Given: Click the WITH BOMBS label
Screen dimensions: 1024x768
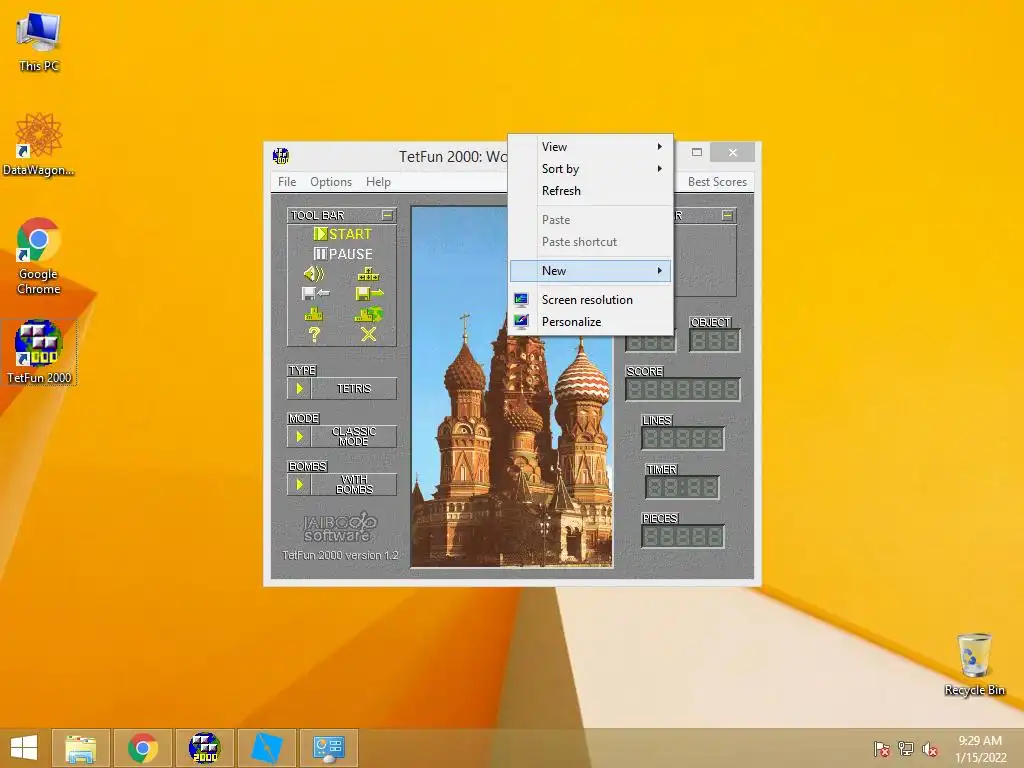Looking at the screenshot, I should [354, 485].
